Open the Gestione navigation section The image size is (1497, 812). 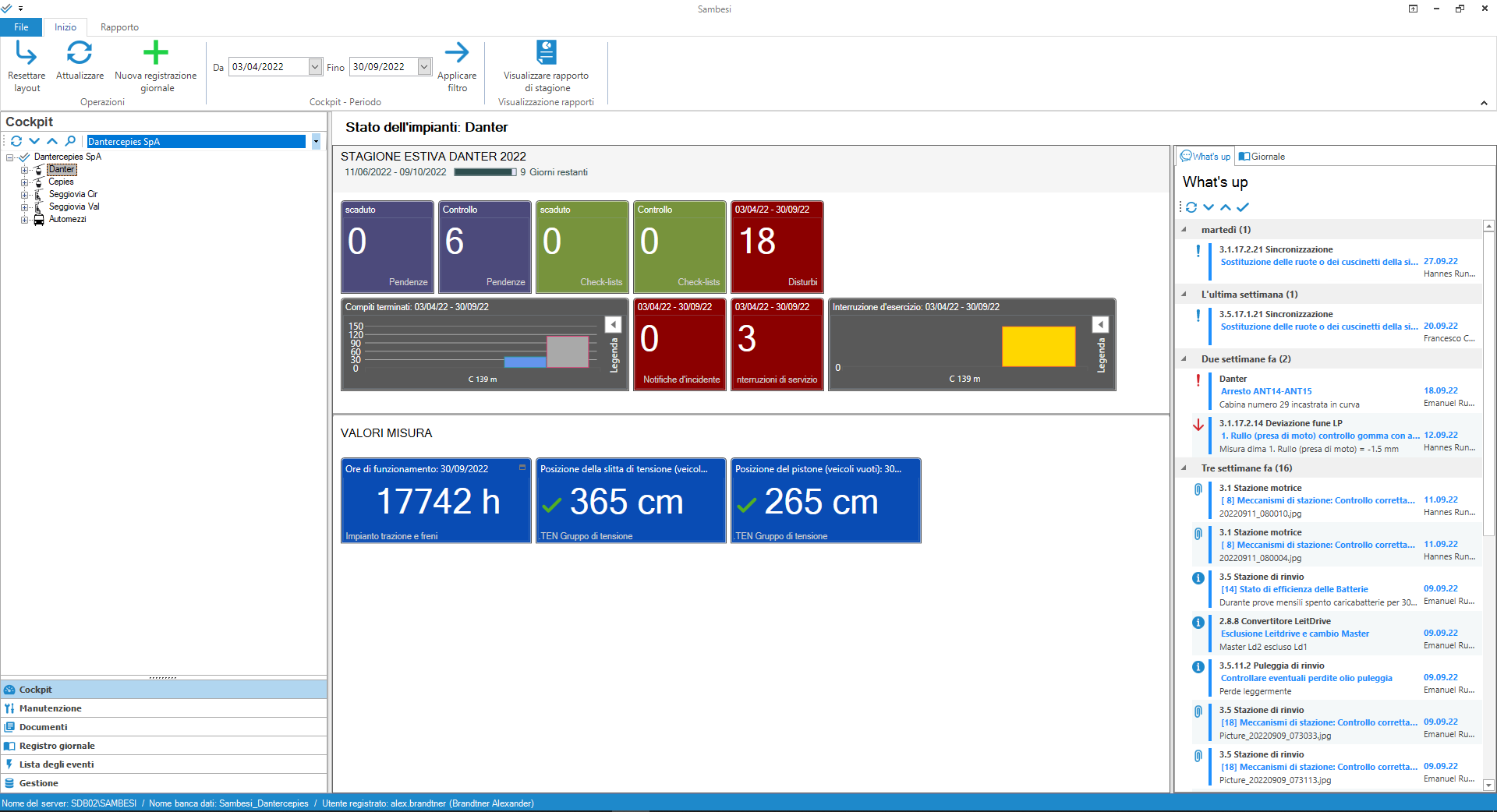point(164,783)
